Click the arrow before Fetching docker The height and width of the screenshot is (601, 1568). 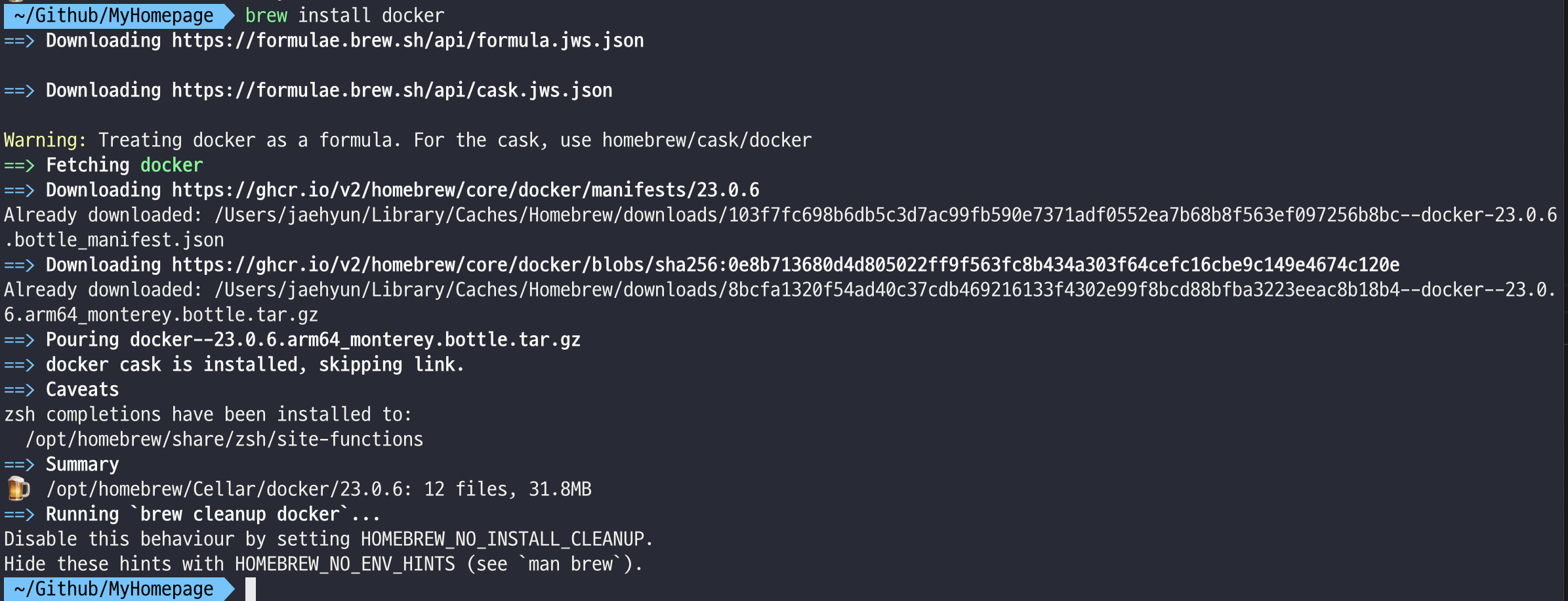19,165
